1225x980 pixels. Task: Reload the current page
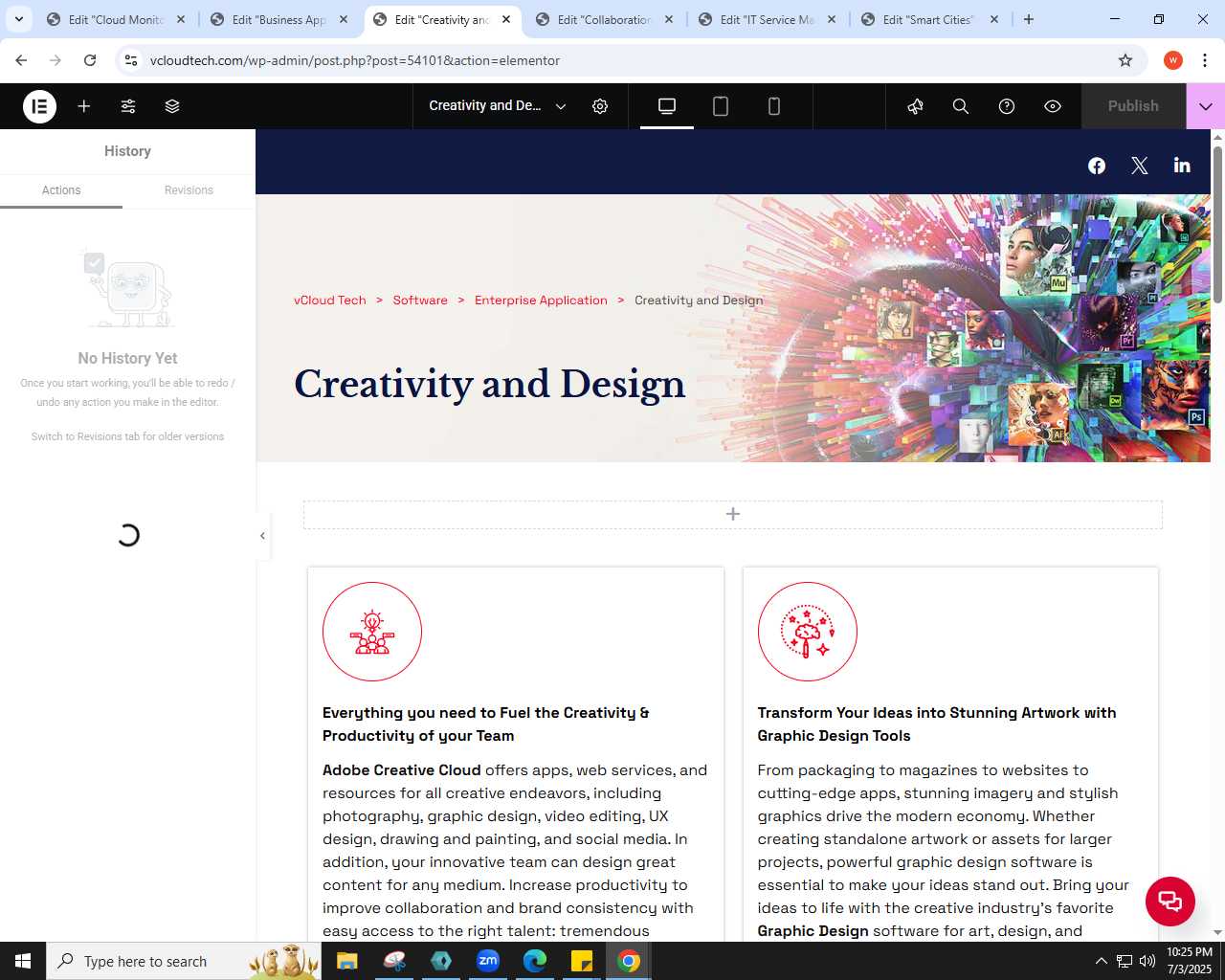pyautogui.click(x=90, y=60)
